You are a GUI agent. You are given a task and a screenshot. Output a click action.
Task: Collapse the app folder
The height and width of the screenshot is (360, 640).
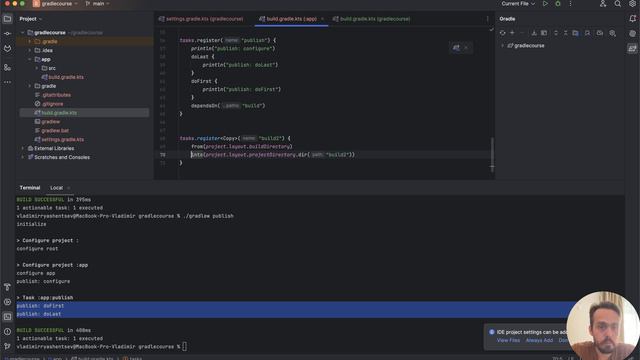click(30, 60)
